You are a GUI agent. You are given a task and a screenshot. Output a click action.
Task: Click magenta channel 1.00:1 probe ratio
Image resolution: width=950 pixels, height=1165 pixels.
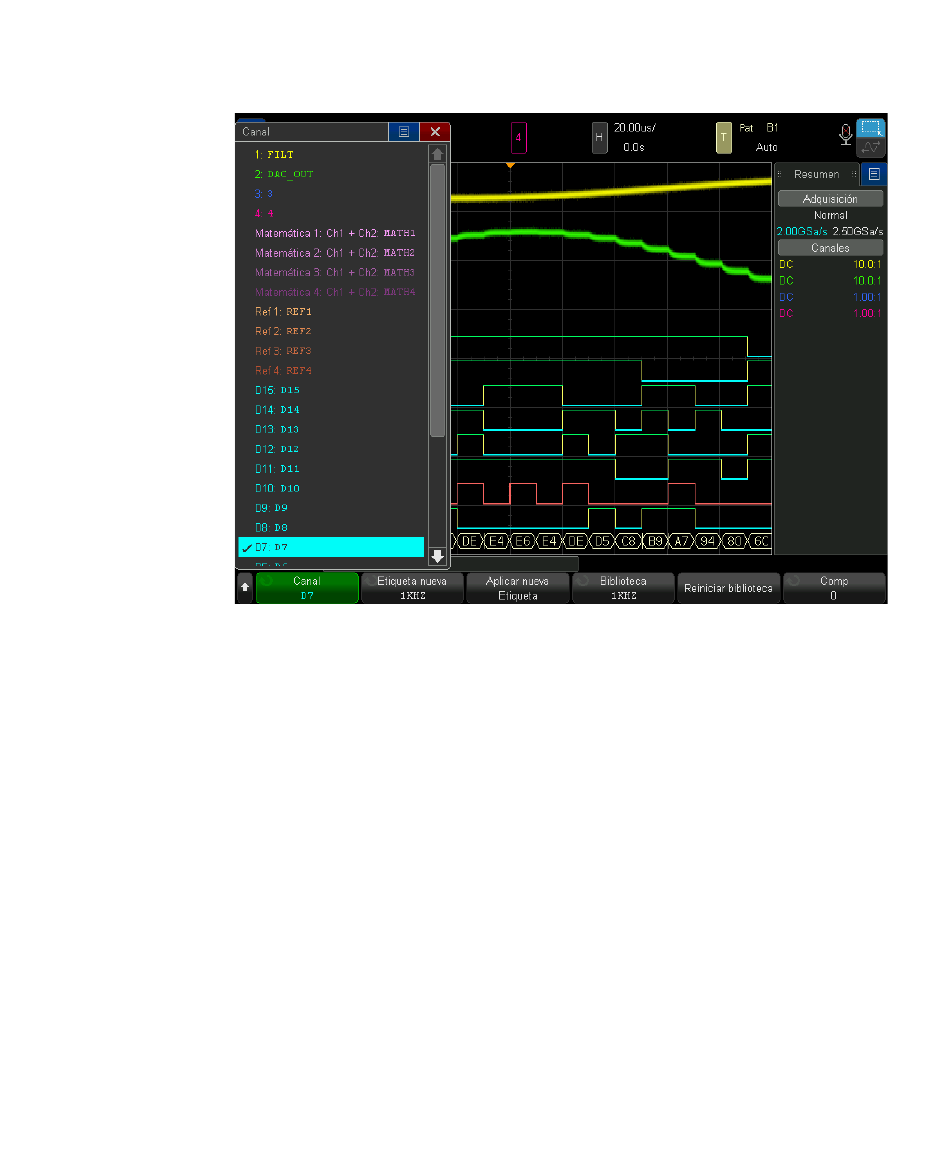[x=868, y=314]
